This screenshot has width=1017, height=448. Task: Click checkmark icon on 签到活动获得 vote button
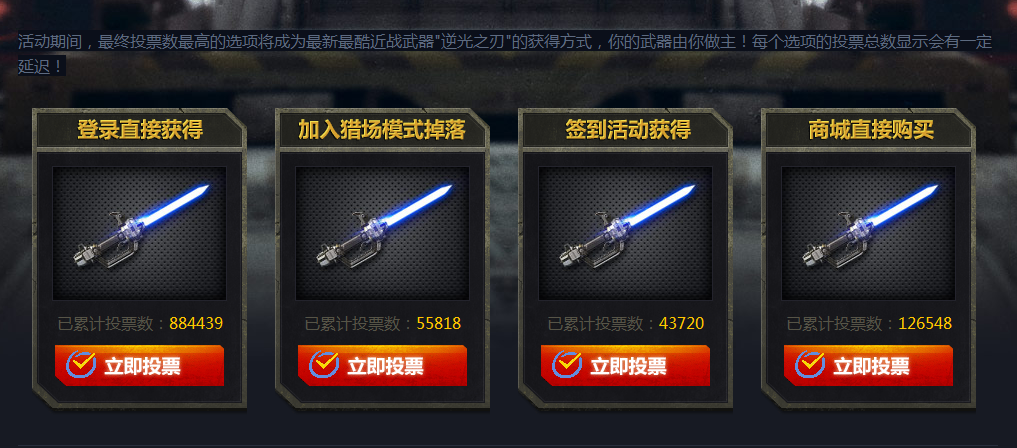(x=567, y=364)
